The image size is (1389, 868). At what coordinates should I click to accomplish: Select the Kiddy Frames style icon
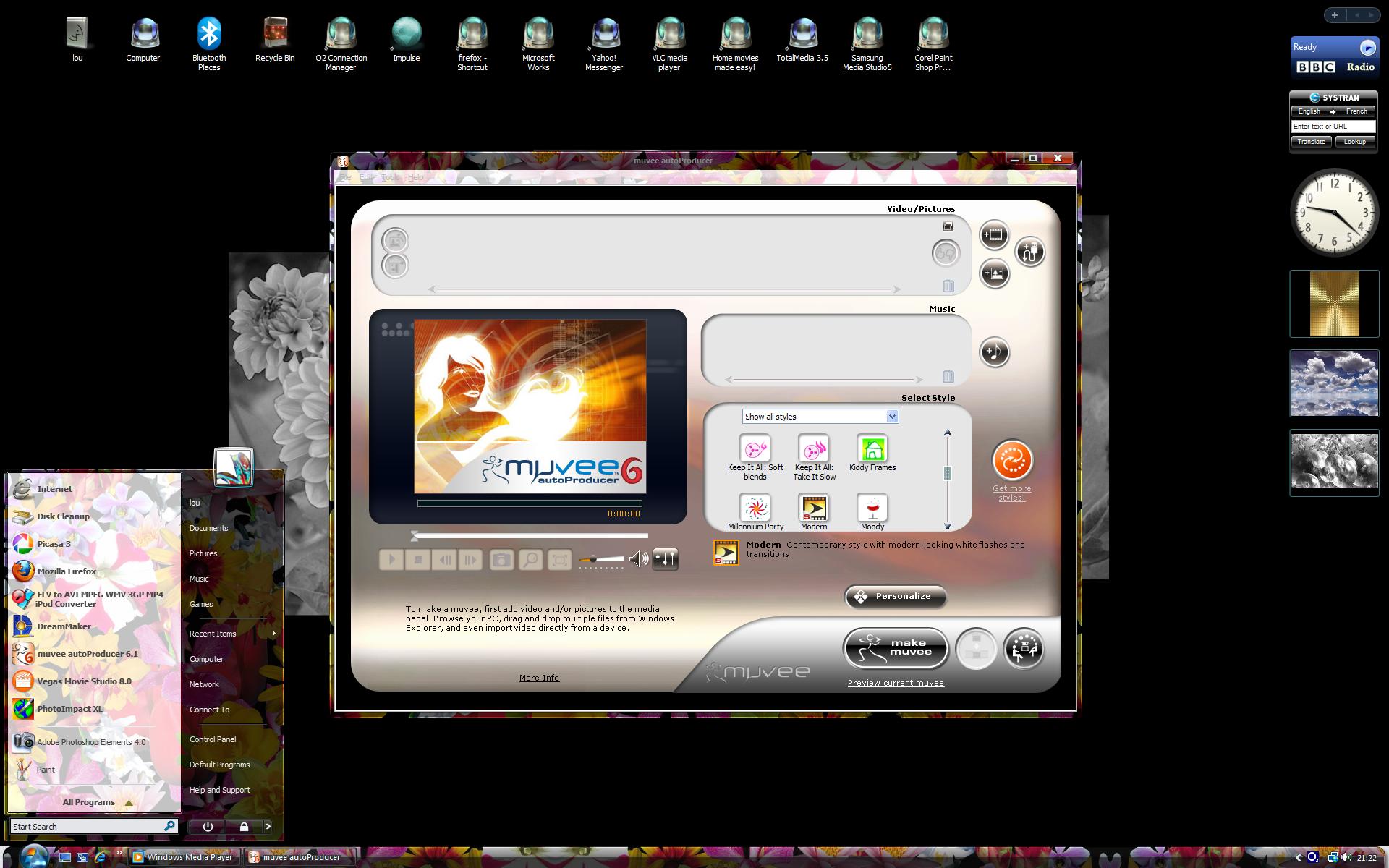(x=872, y=448)
